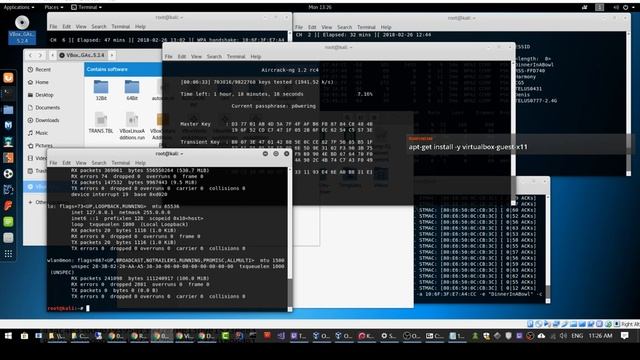Open View menu in CH 2 terminal window

click(327, 27)
